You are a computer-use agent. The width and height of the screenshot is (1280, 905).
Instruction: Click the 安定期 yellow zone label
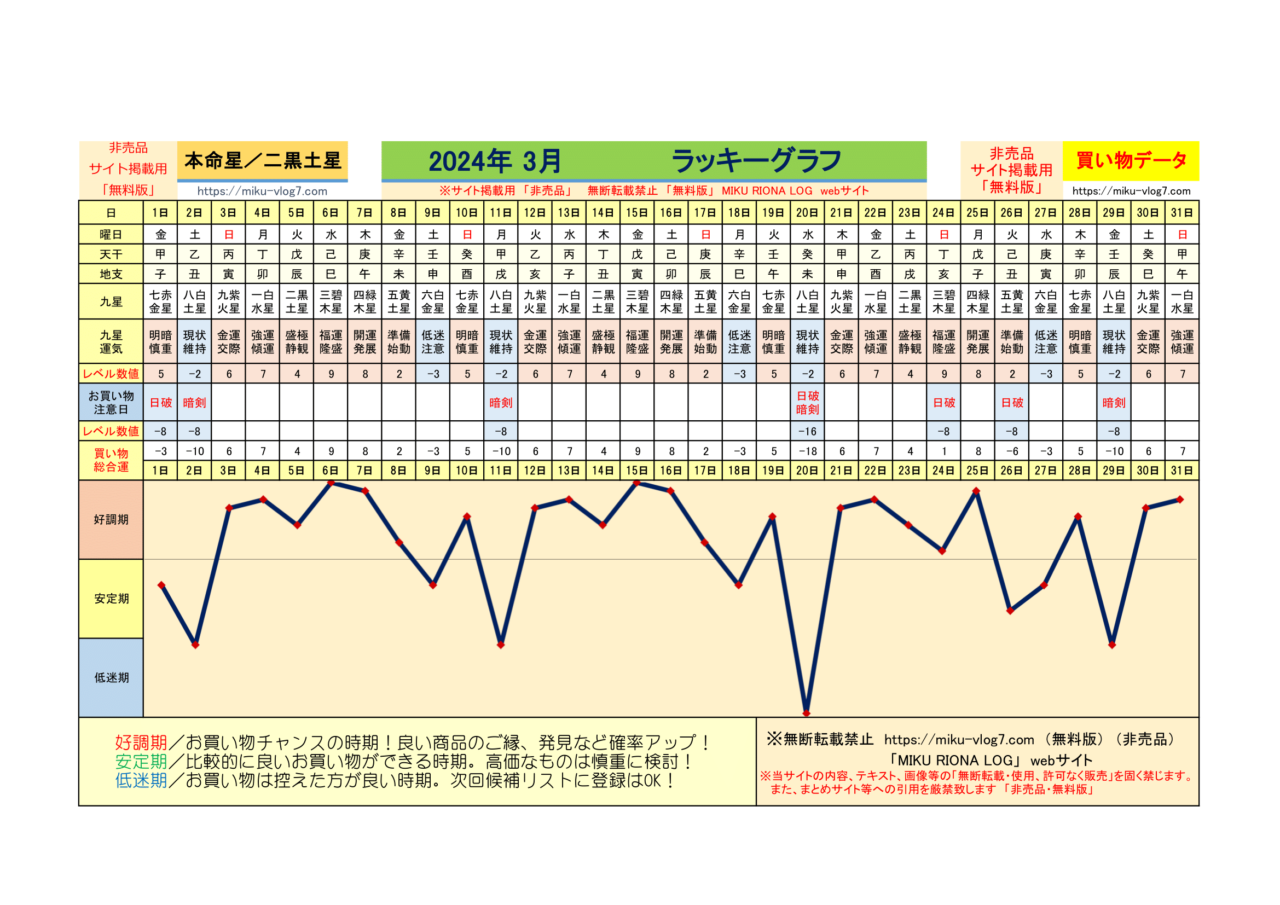(111, 598)
